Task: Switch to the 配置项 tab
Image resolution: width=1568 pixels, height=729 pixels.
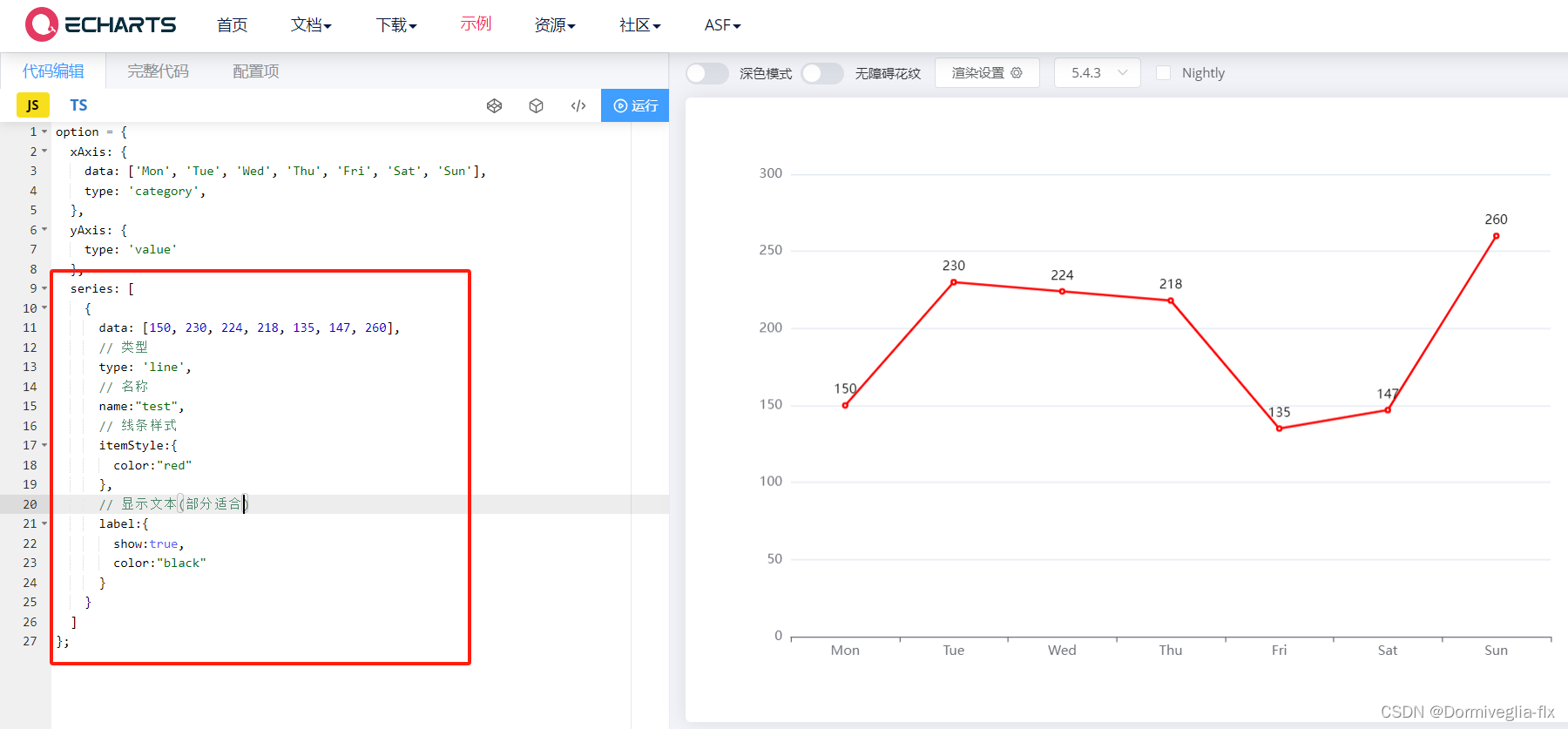Action: (256, 71)
